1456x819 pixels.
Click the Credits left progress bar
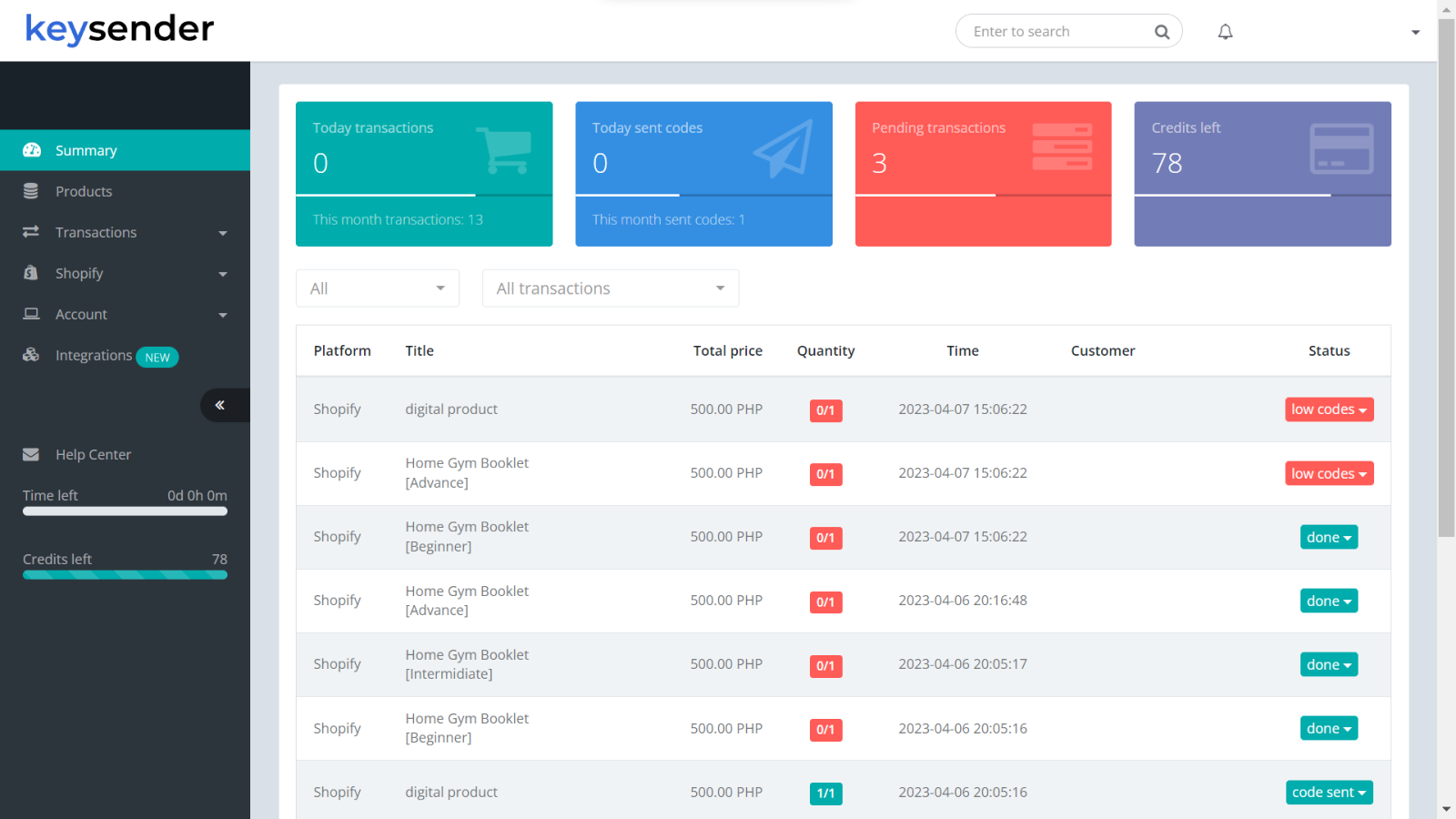[125, 574]
